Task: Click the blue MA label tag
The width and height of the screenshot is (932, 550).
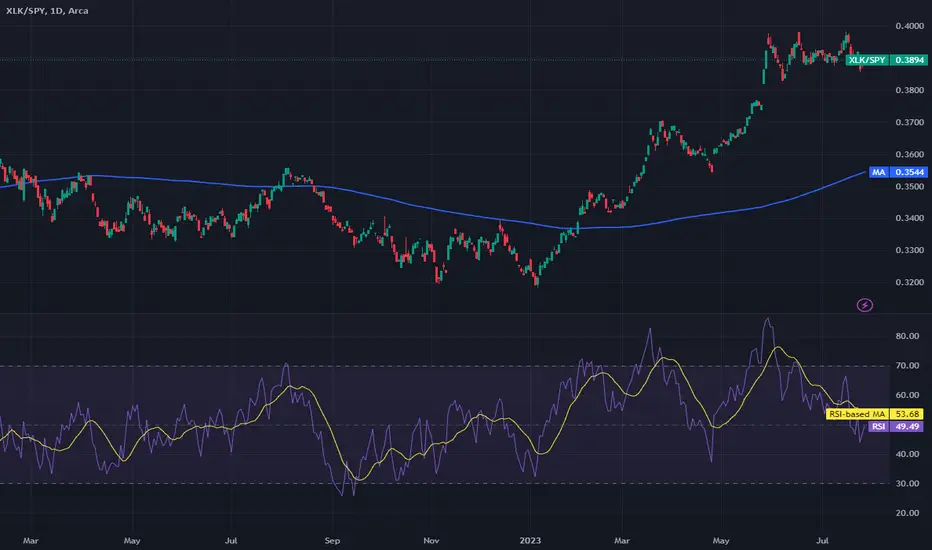Action: (x=878, y=172)
